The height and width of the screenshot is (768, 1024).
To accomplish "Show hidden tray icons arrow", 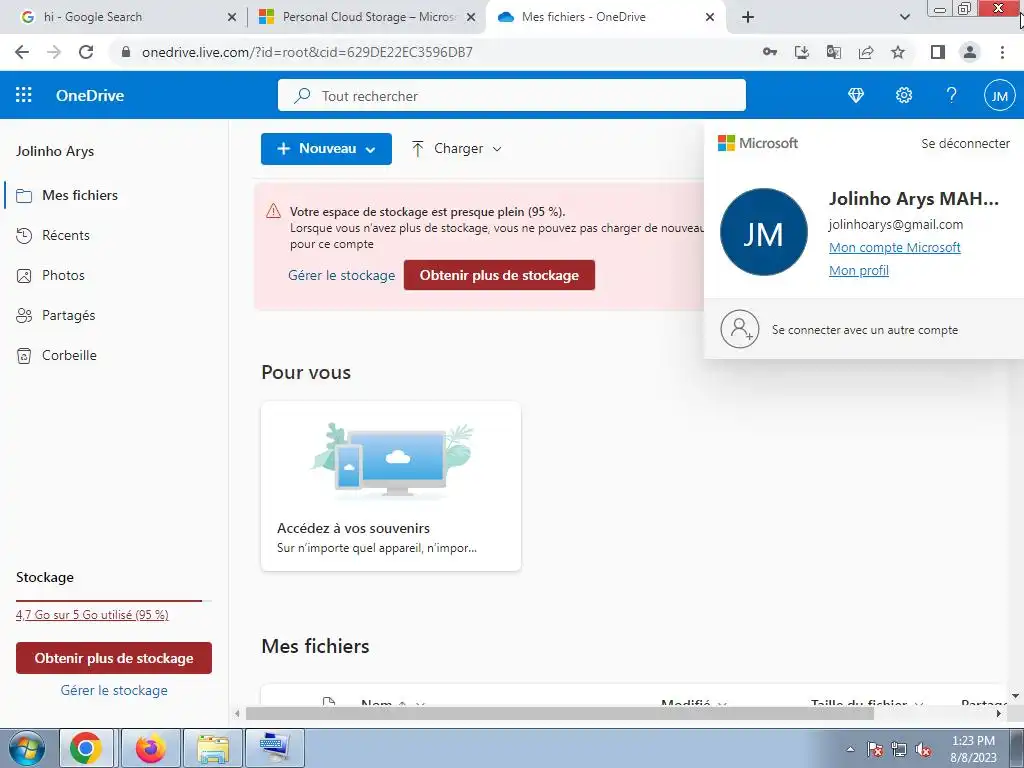I will [x=850, y=750].
